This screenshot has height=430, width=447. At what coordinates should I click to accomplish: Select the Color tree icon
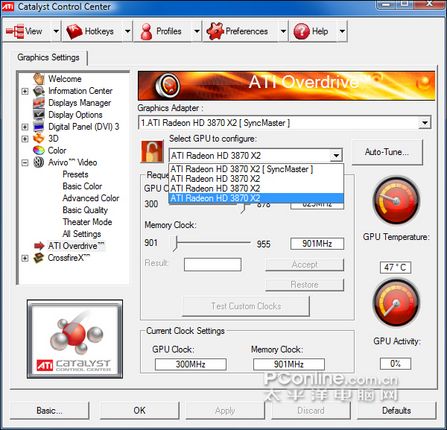point(39,150)
